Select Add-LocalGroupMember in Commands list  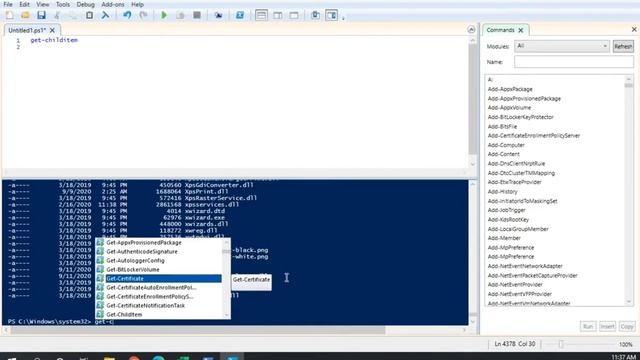point(518,229)
